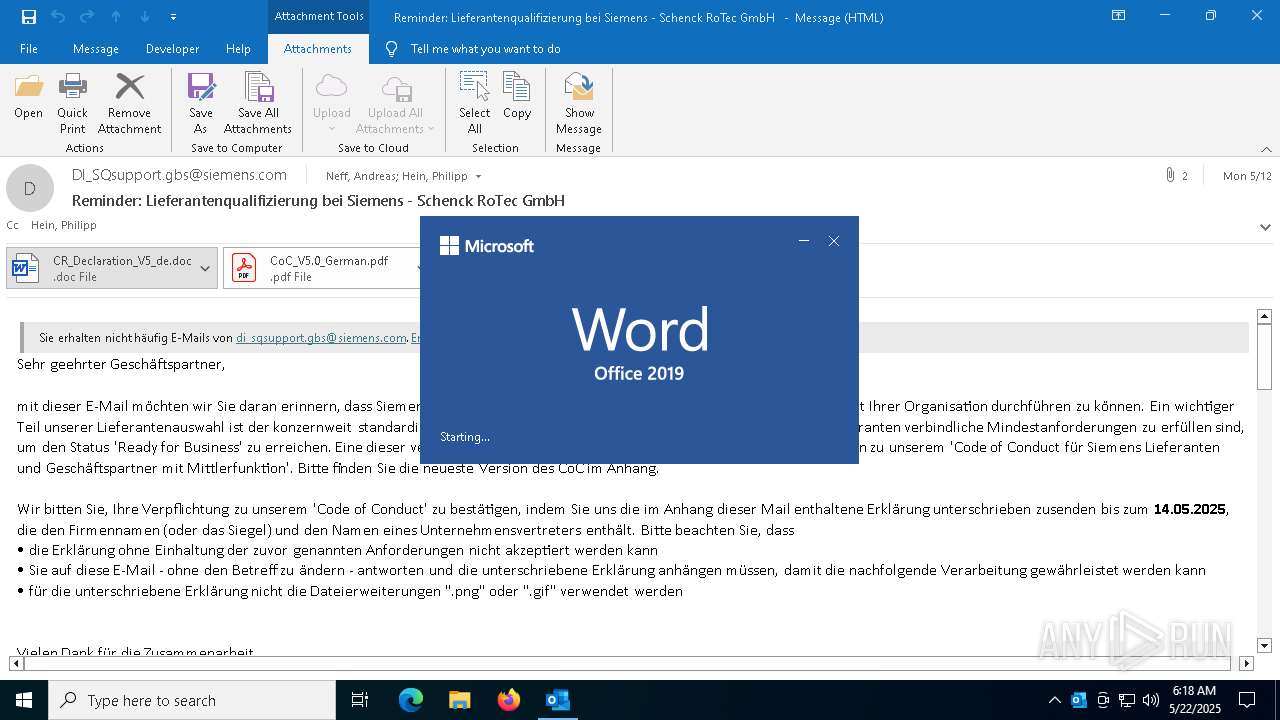Click the volume icon in the tray
Image resolution: width=1280 pixels, height=720 pixels.
point(1151,700)
